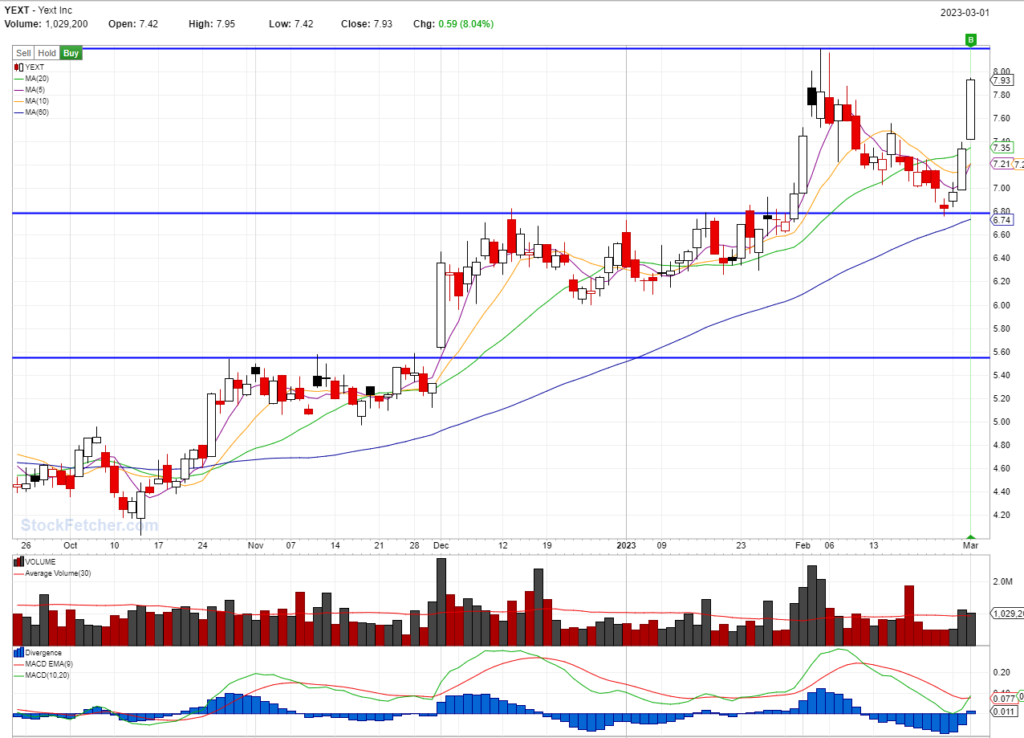Click the 0.20 MACD axis label
Image resolution: width=1024 pixels, height=738 pixels.
pyautogui.click(x=1001, y=672)
